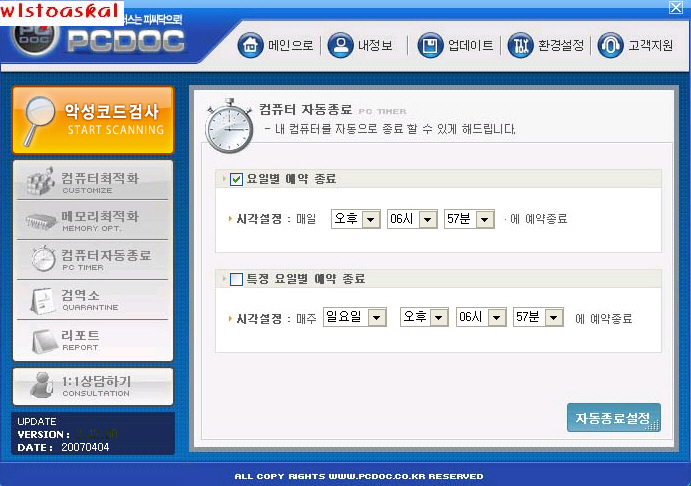Screen dimensions: 691x486
Task: Click the home icon for 메인으로
Action: pos(250,45)
